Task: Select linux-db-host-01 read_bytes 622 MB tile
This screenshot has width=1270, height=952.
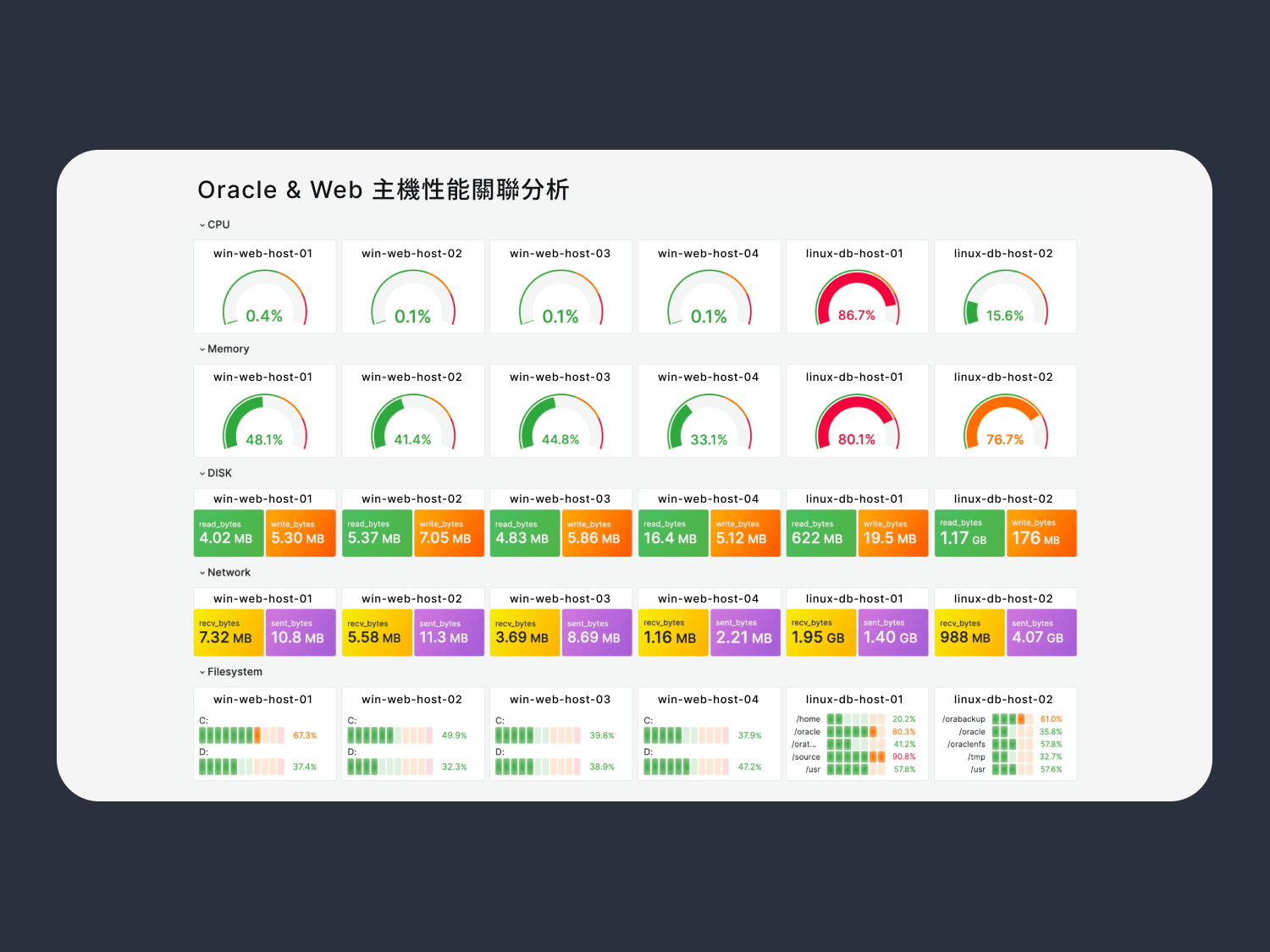Action: [x=820, y=533]
